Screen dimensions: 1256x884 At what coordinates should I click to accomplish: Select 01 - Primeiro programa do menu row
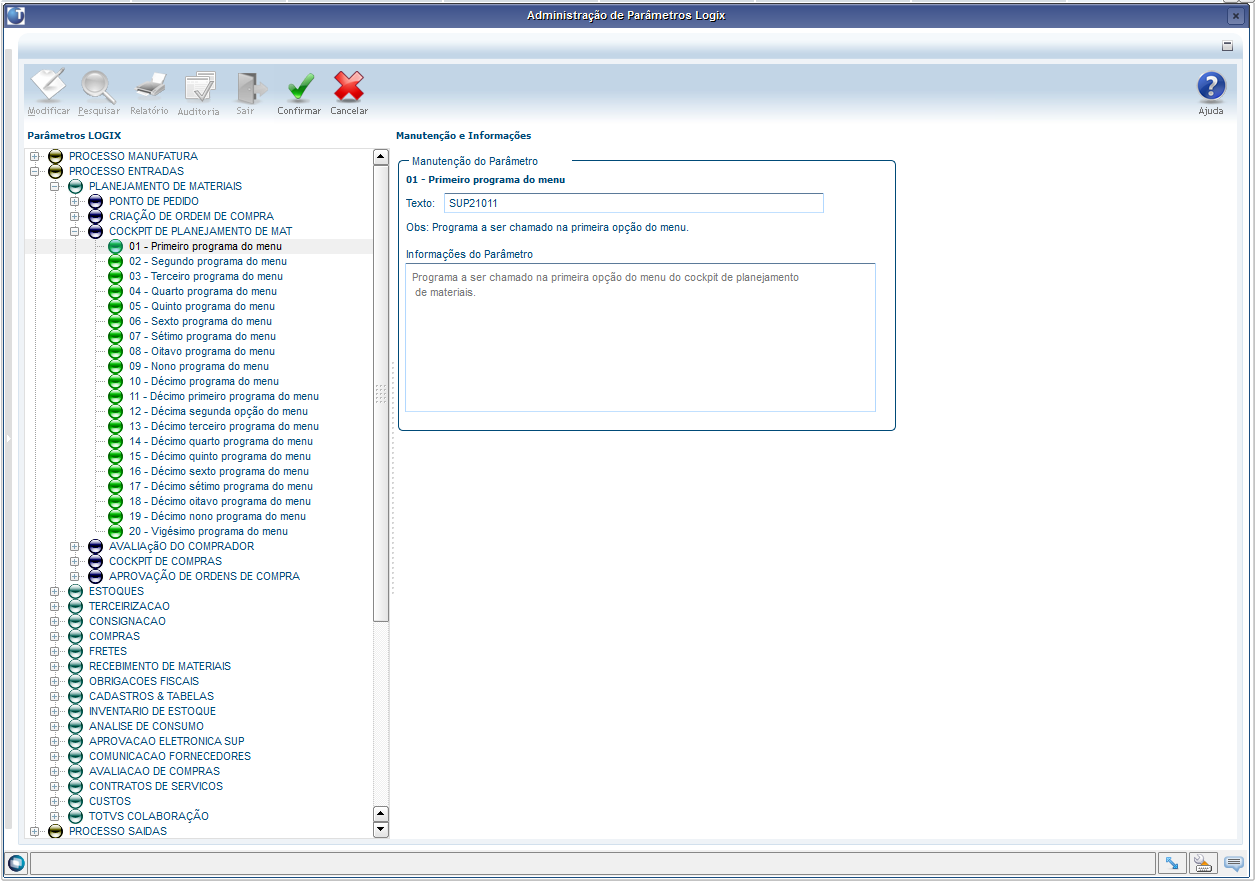(x=198, y=247)
